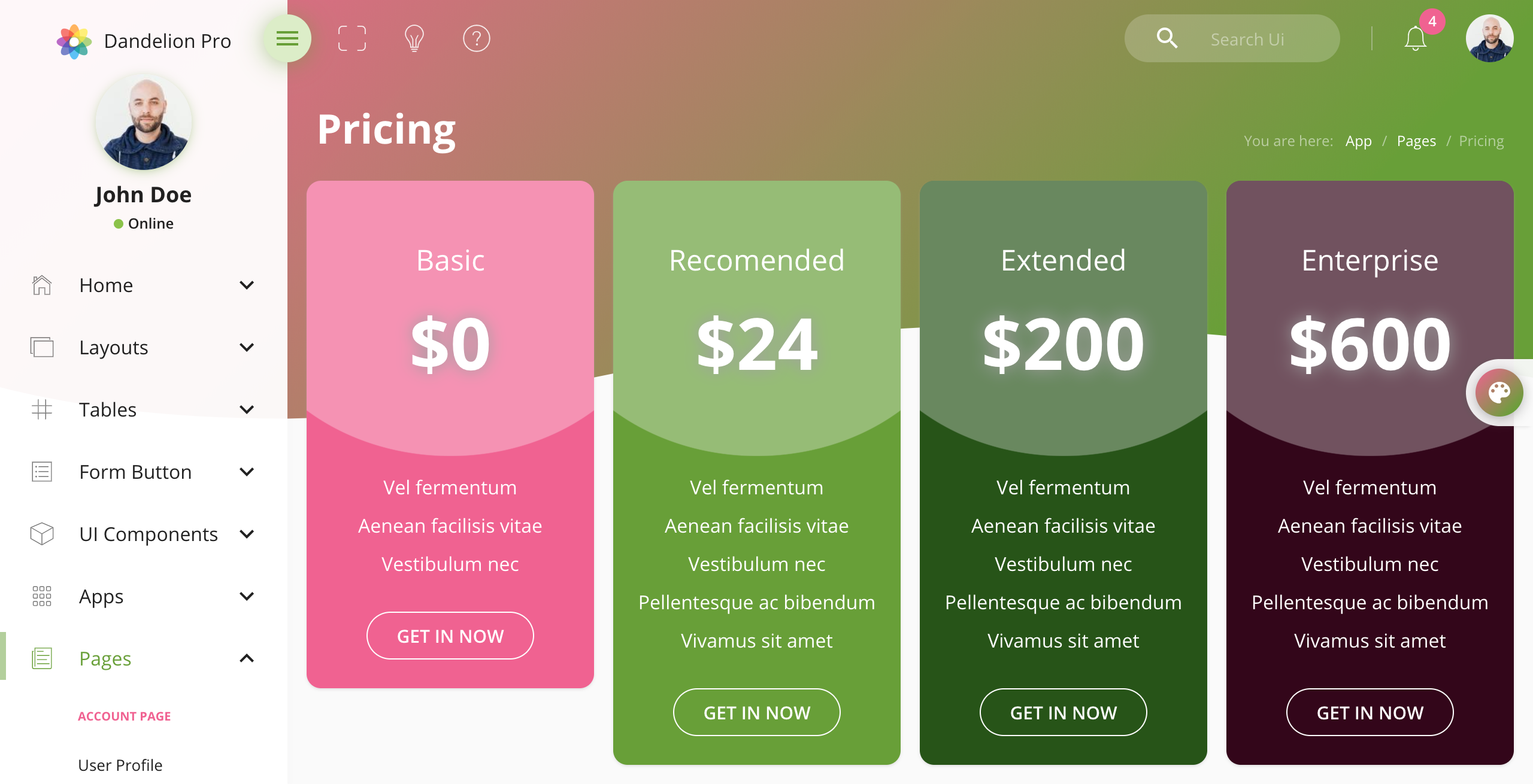The image size is (1533, 784).
Task: Toggle the sidebar with the hamburger button
Action: [x=287, y=39]
